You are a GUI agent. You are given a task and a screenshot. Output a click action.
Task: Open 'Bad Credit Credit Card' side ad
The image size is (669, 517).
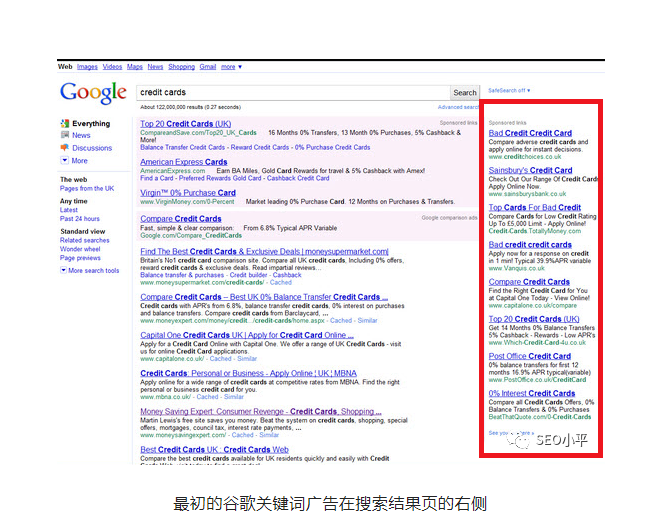tap(530, 133)
